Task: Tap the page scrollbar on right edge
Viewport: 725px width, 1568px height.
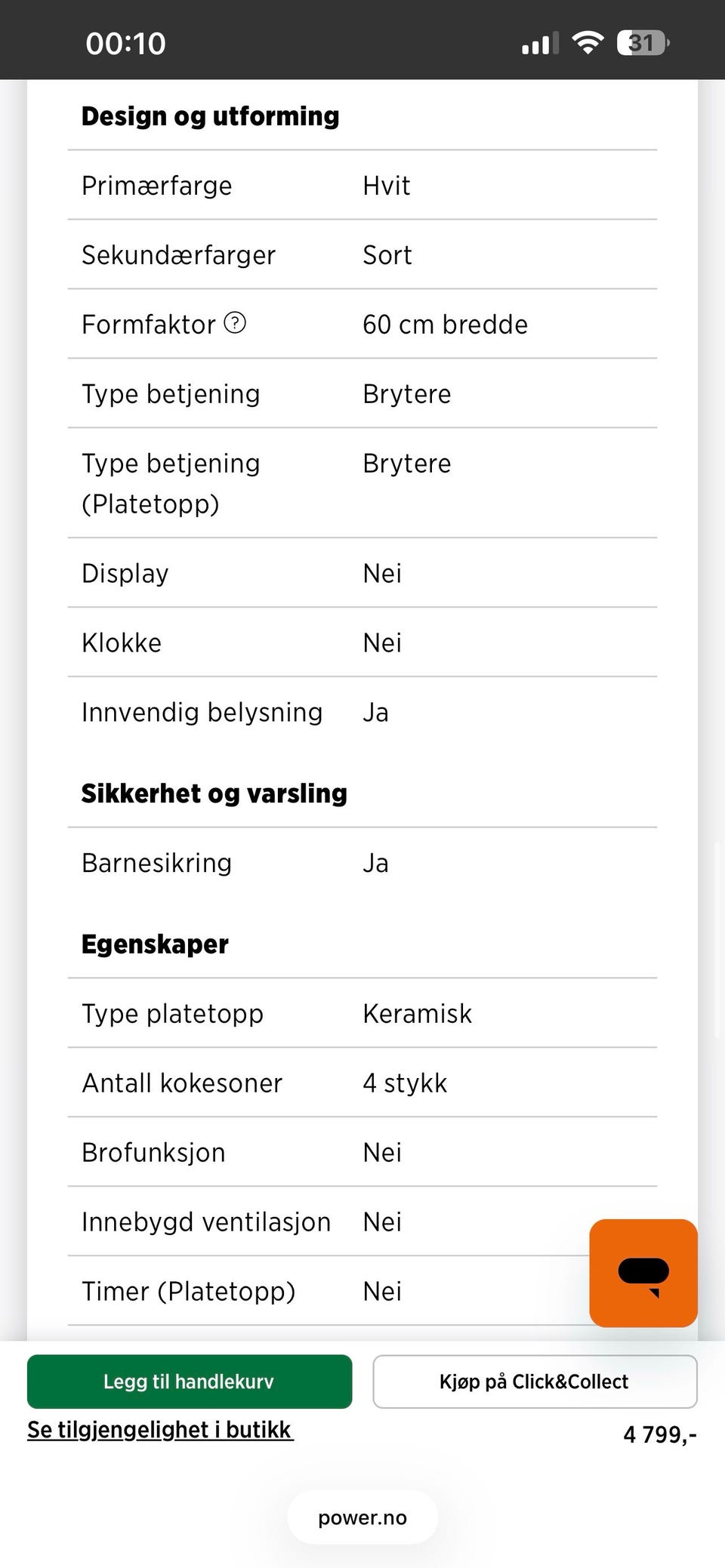Action: click(717, 940)
